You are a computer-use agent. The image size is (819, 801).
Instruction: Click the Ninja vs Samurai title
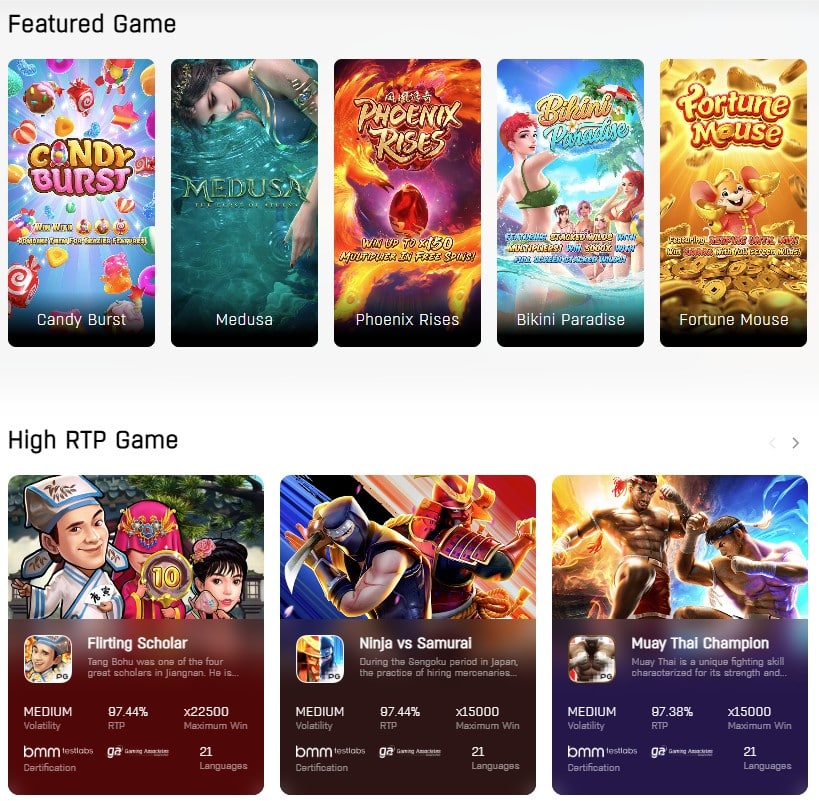(x=415, y=643)
